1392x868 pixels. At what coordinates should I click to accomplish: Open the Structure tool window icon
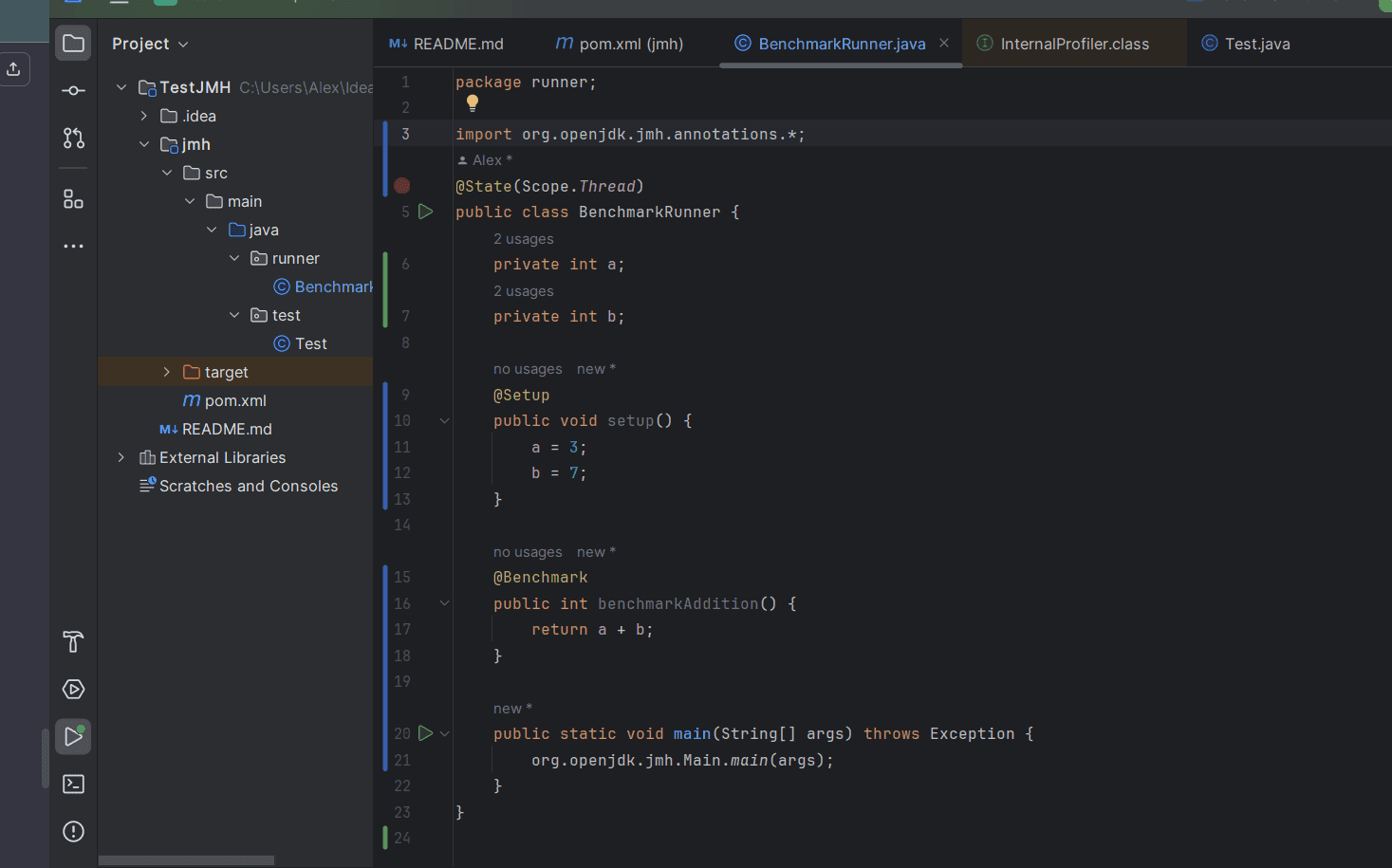tap(73, 198)
